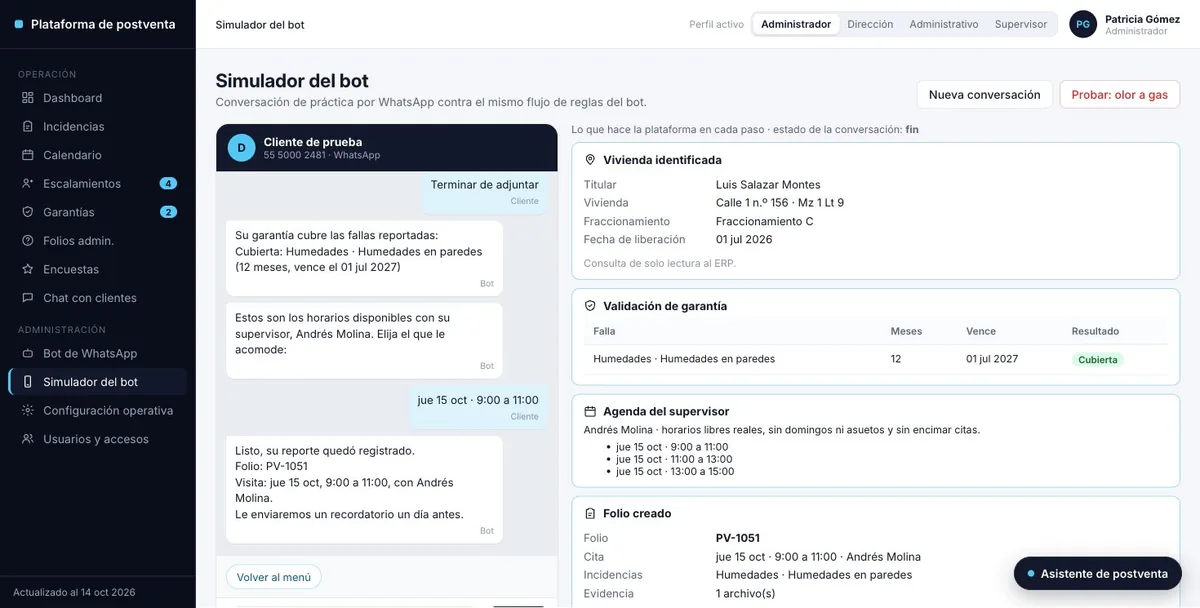The image size is (1200, 608).
Task: Click Patricia Gómez user name in header
Action: 1142,19
